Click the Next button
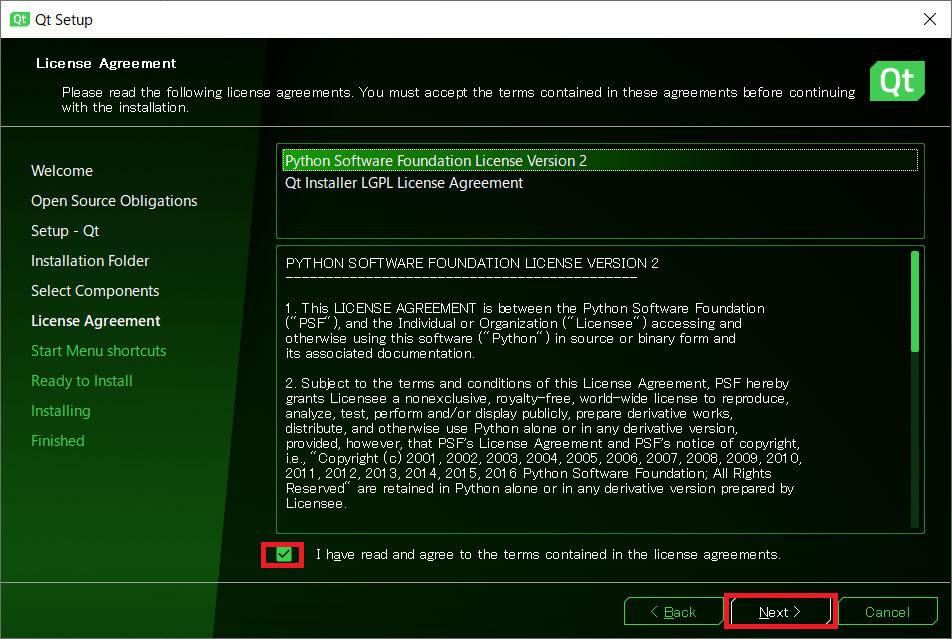952x639 pixels. click(x=780, y=612)
